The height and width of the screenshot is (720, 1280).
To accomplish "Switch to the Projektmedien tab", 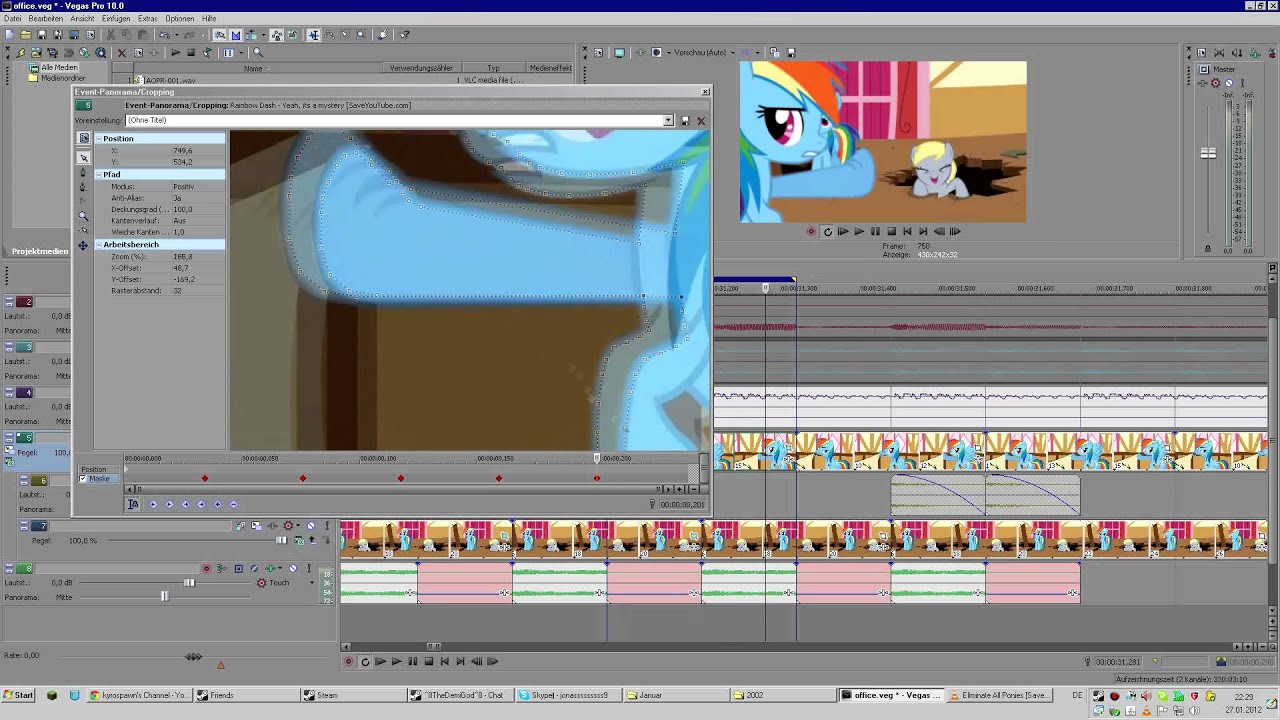I will point(40,251).
